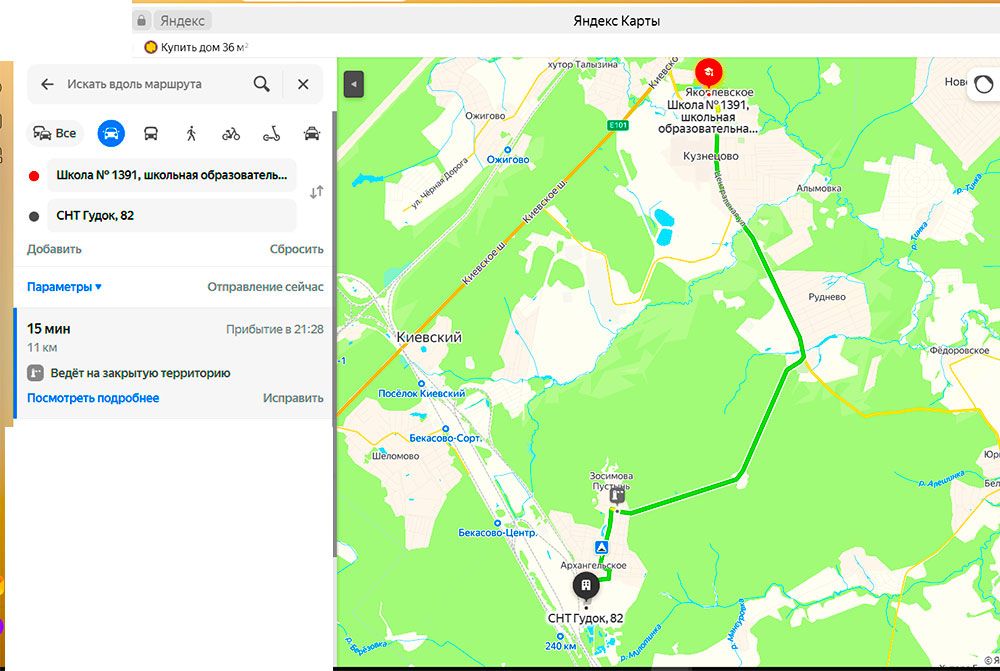Click the 'Алымовка' label on the map
Screen dimensions: 1000x671
[818, 188]
